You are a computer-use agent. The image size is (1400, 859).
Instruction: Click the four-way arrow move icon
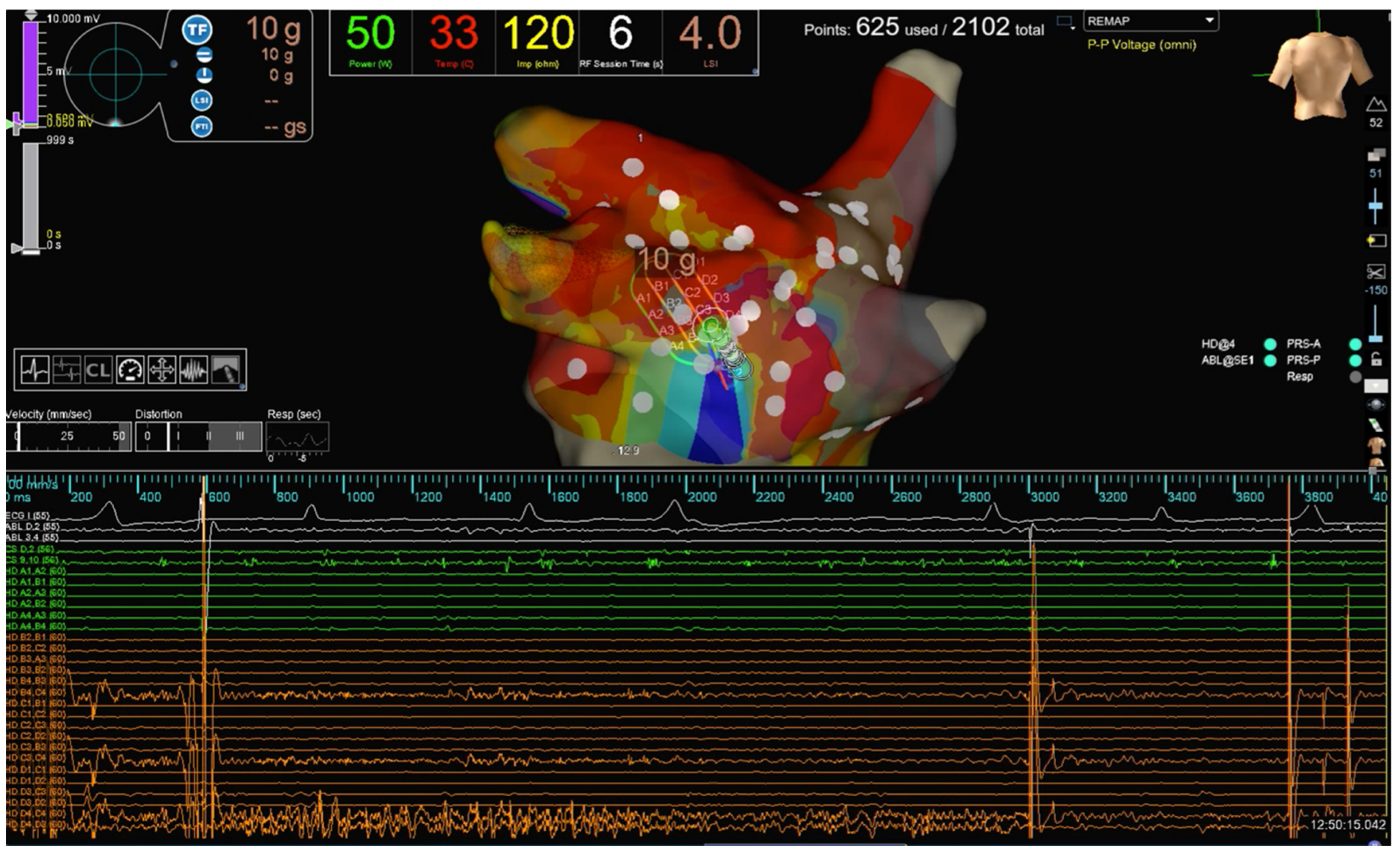[x=162, y=370]
